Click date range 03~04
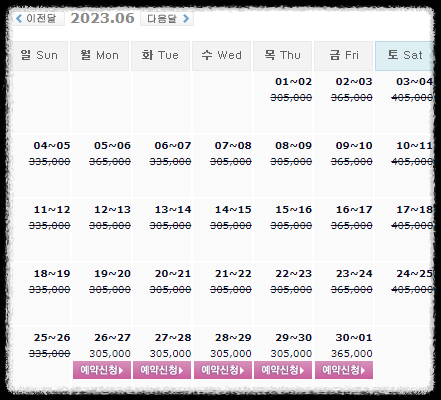441x400 pixels. pyautogui.click(x=414, y=82)
